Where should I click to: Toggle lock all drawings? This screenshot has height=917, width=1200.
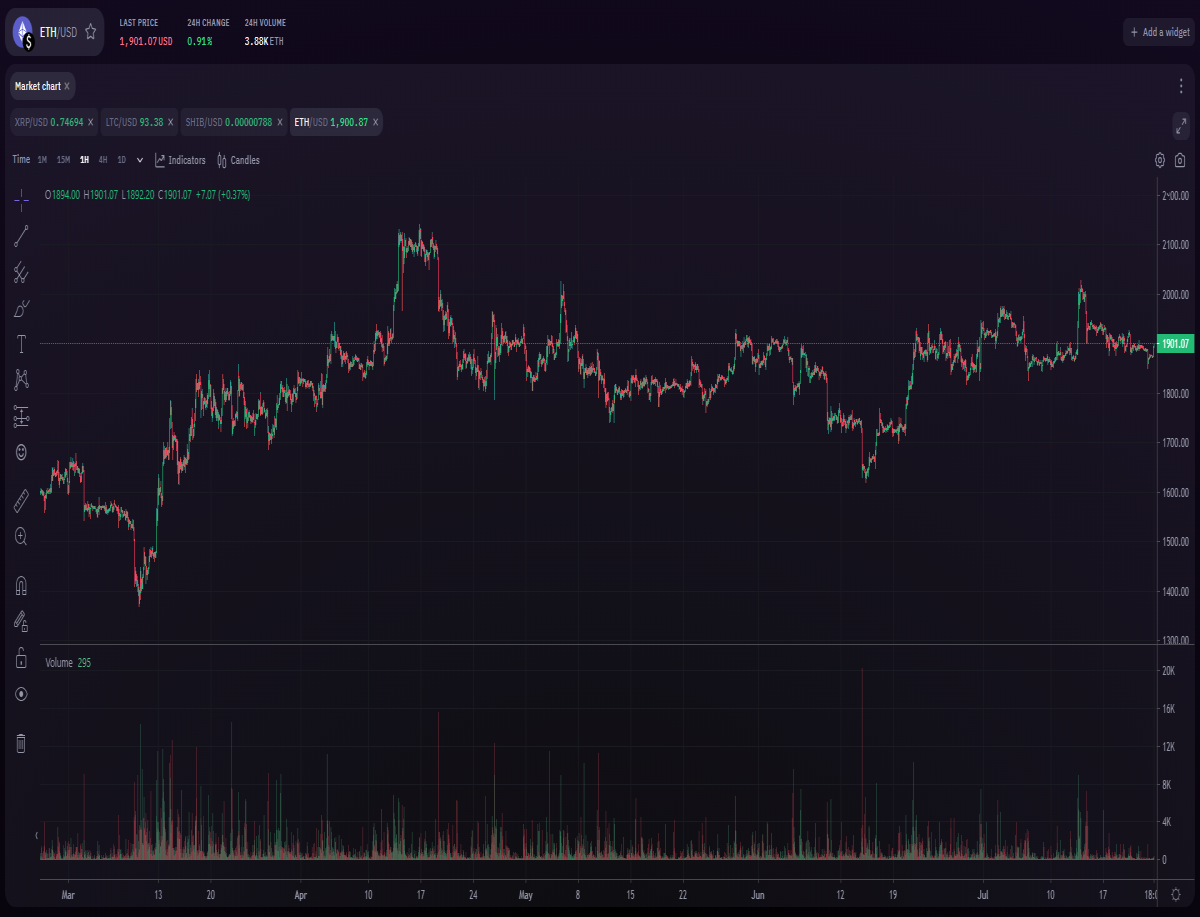[21, 657]
